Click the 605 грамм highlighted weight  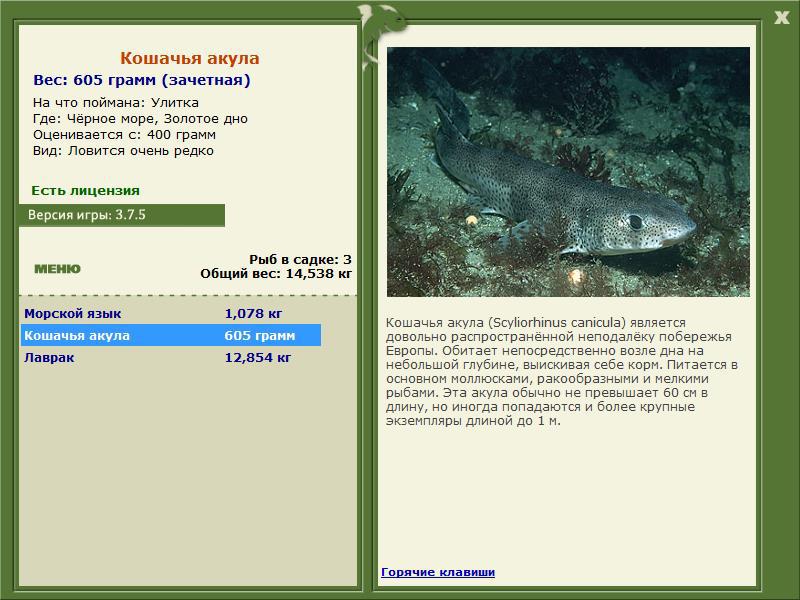tap(260, 336)
